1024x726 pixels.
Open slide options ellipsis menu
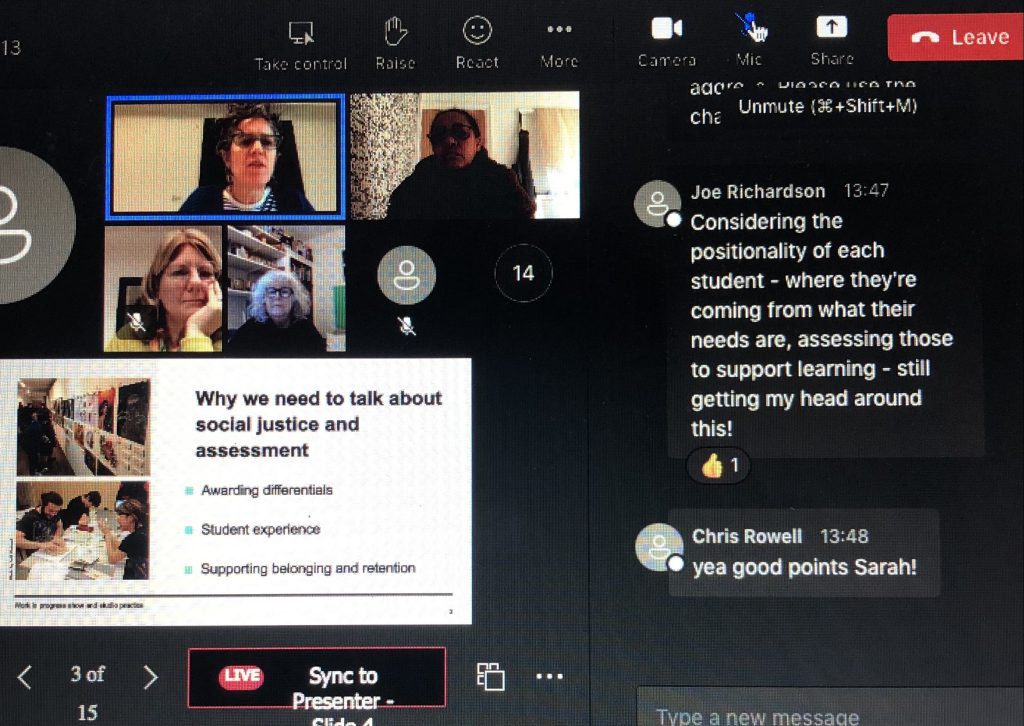pyautogui.click(x=549, y=676)
